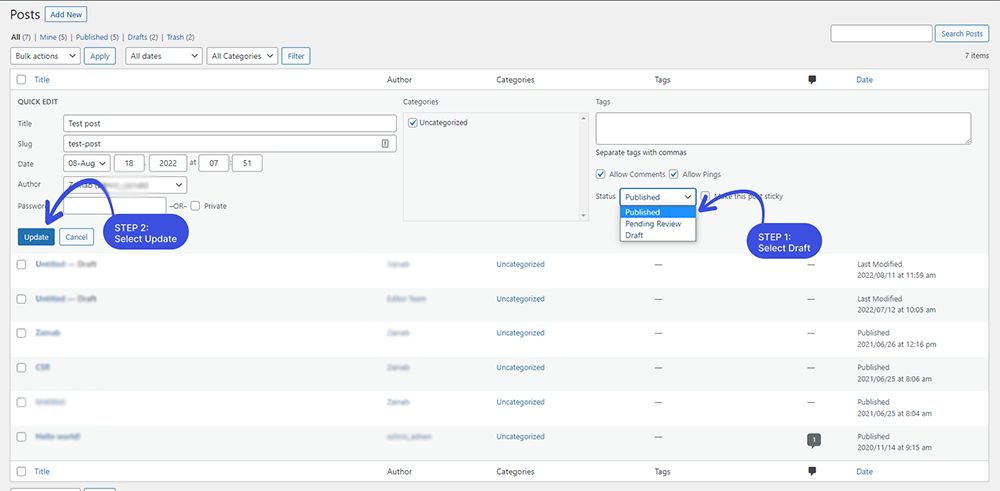Click the scroll-up arrow in the Categories box

[583, 119]
